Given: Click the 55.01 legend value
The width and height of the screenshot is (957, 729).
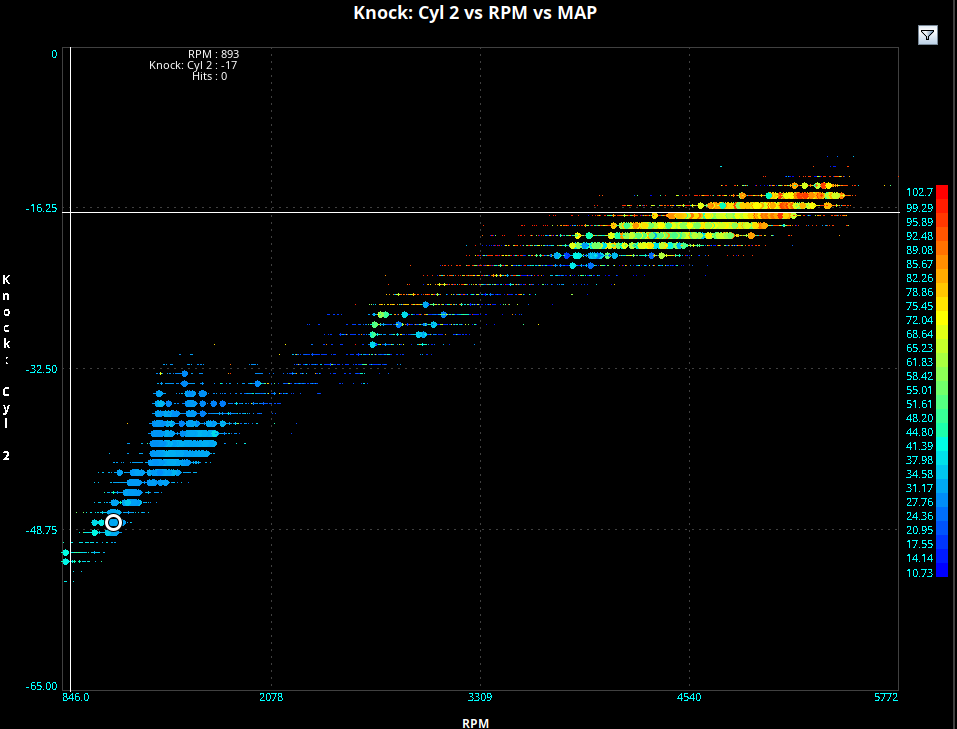Looking at the screenshot, I should pos(919,390).
